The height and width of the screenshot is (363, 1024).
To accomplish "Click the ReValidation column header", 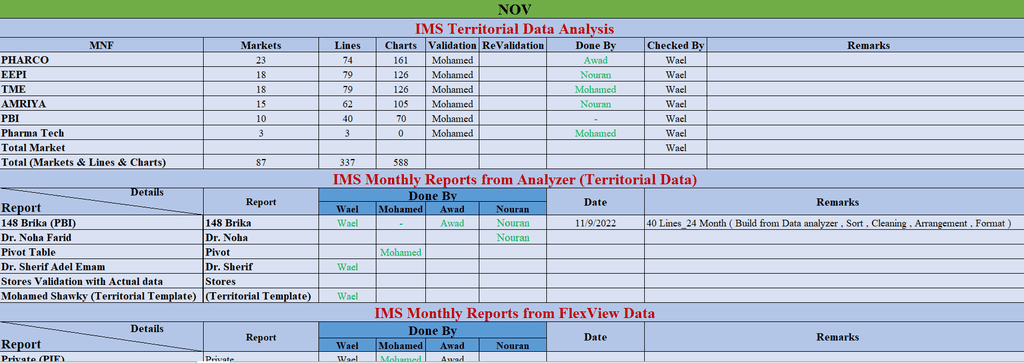I will (513, 45).
